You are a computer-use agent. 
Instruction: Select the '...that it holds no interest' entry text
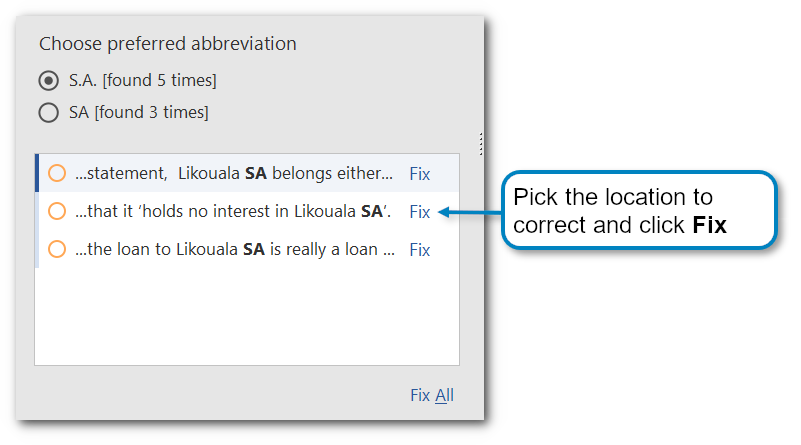(233, 212)
